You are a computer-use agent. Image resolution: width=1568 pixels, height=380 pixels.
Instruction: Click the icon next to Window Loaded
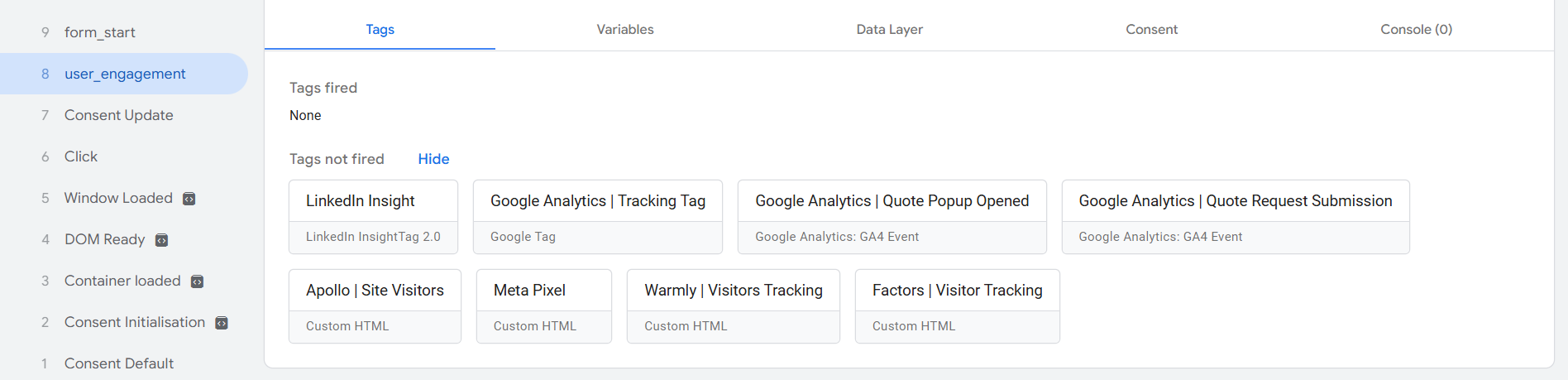point(189,199)
